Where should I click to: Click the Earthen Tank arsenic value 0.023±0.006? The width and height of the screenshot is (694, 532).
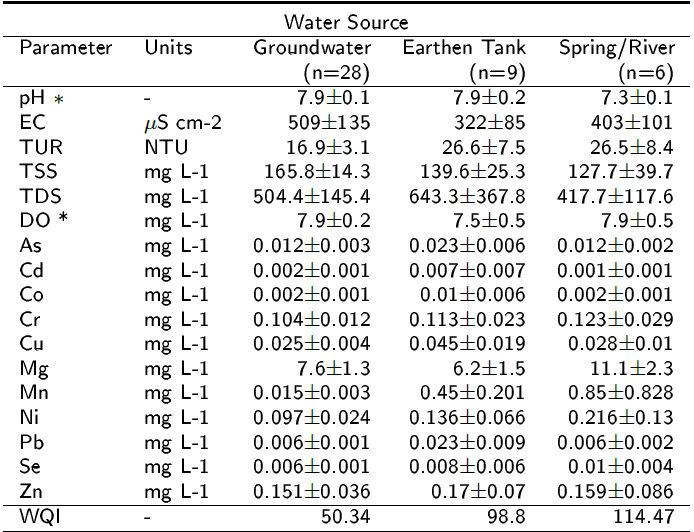tap(468, 245)
